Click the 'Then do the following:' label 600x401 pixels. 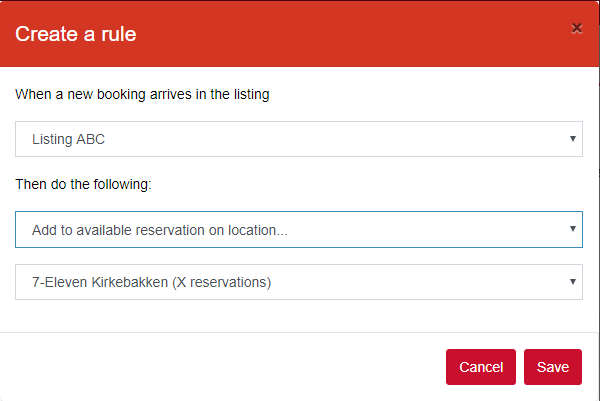click(83, 184)
